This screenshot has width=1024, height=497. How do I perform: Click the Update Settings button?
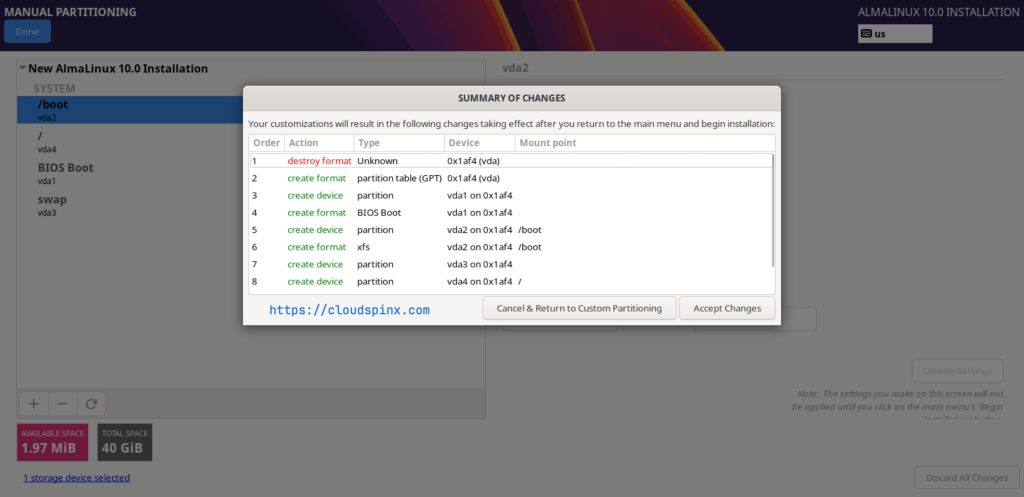tap(957, 371)
